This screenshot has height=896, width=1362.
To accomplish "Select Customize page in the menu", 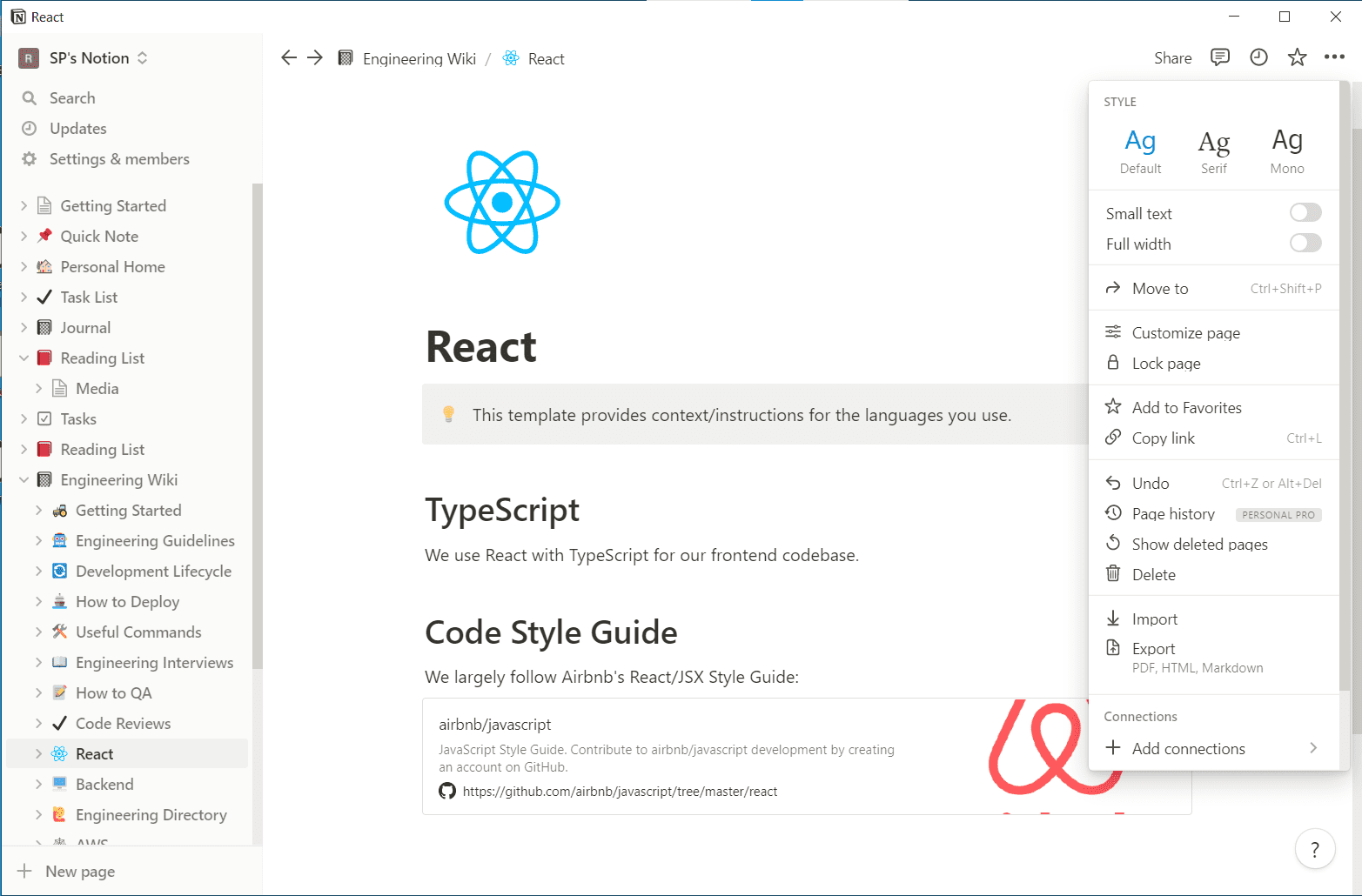I will (x=1213, y=333).
